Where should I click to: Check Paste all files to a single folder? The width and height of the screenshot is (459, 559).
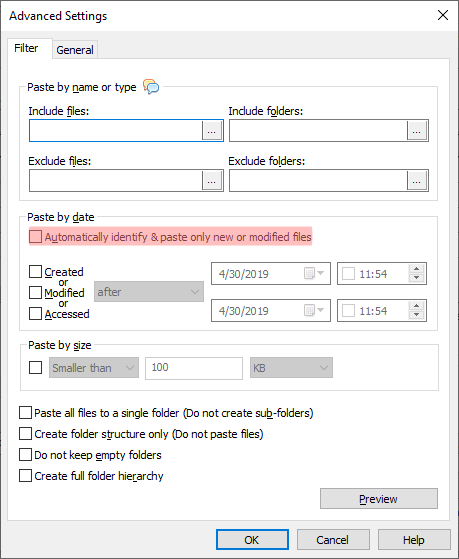point(25,413)
